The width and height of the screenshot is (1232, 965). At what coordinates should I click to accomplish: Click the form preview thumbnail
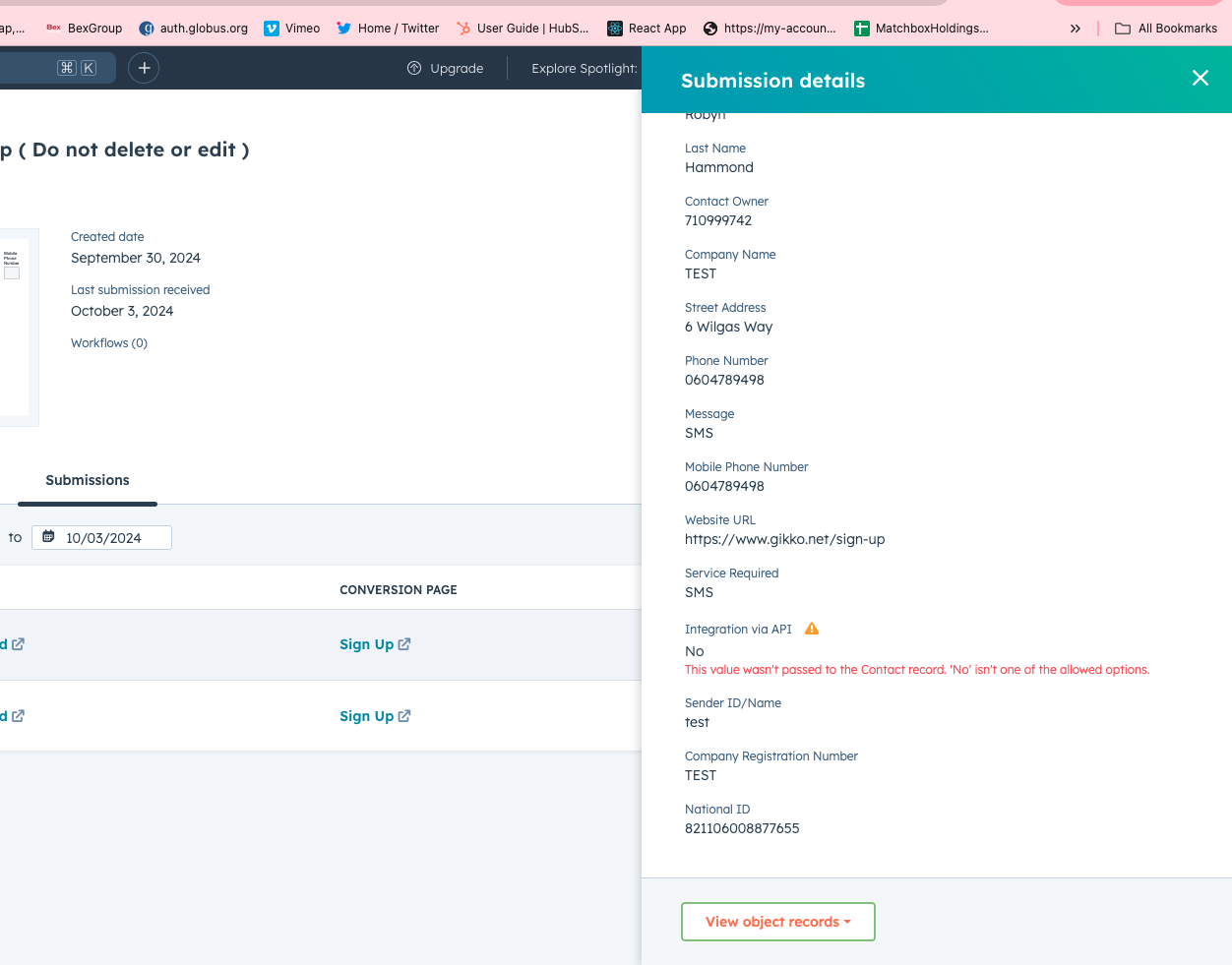coord(14,327)
